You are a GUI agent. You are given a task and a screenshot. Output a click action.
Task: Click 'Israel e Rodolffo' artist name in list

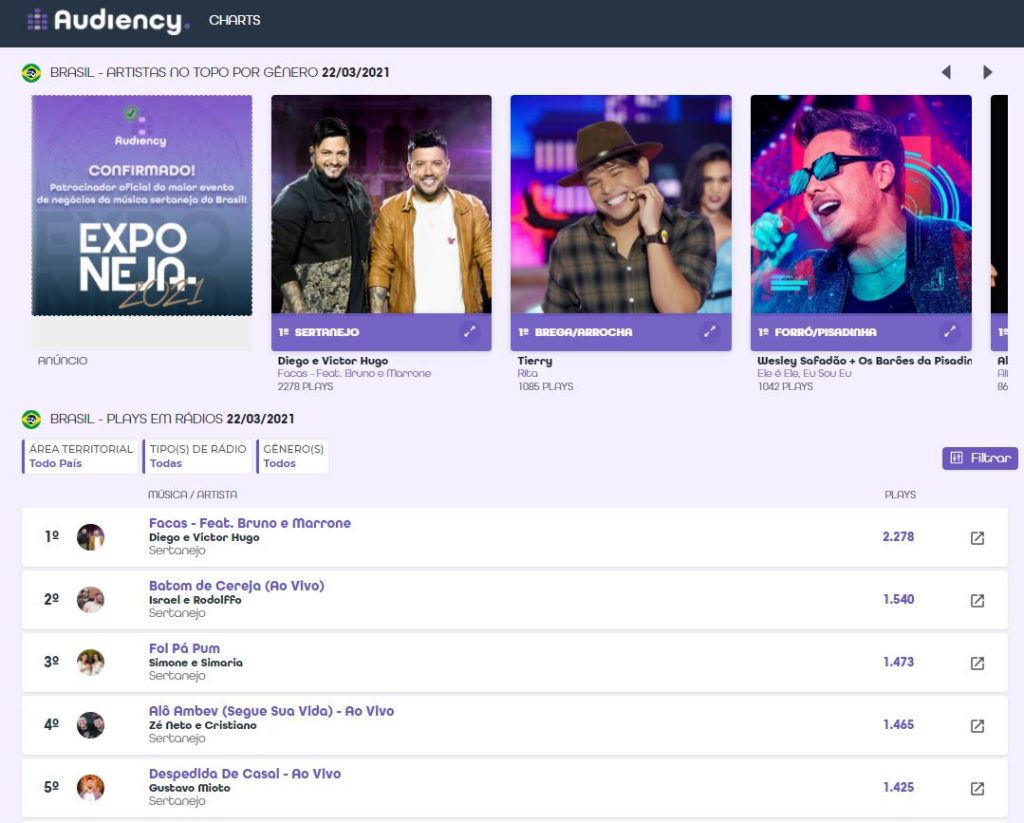click(195, 600)
